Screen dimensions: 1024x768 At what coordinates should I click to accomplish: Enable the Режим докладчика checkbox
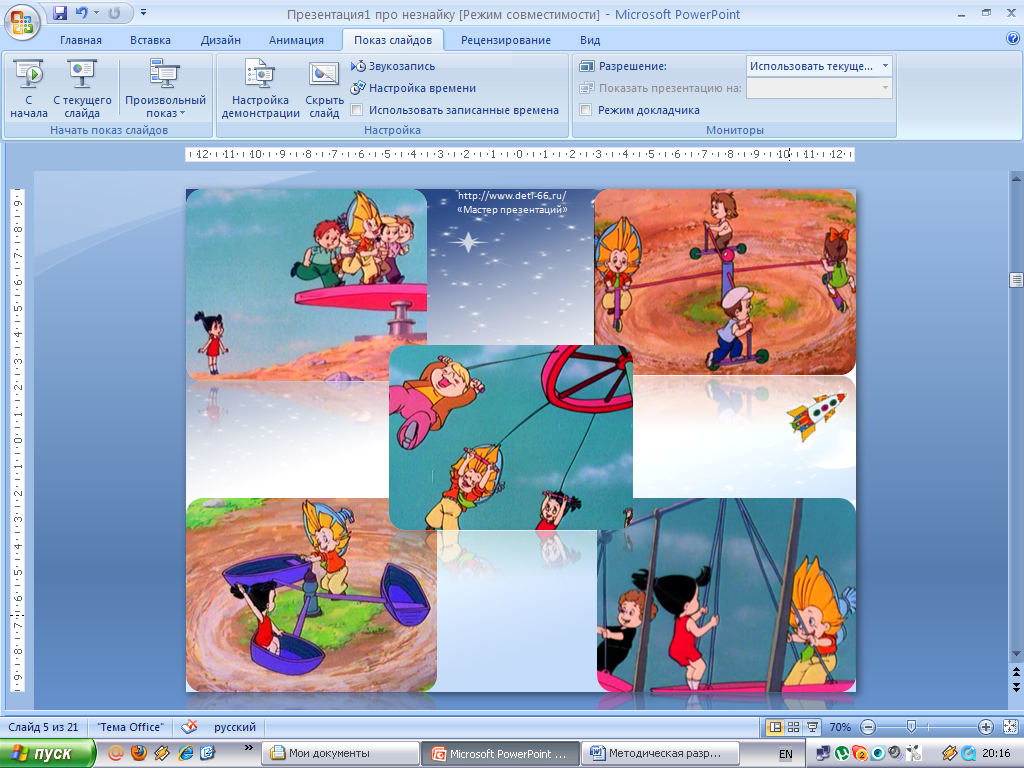(x=586, y=110)
